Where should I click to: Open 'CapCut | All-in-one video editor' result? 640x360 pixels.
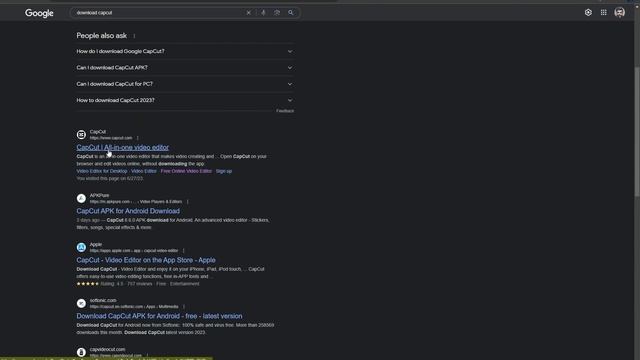[x=122, y=147]
